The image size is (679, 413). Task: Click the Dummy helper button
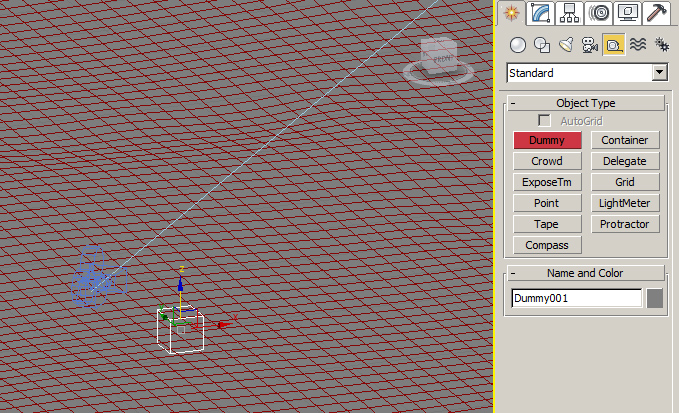(547, 140)
